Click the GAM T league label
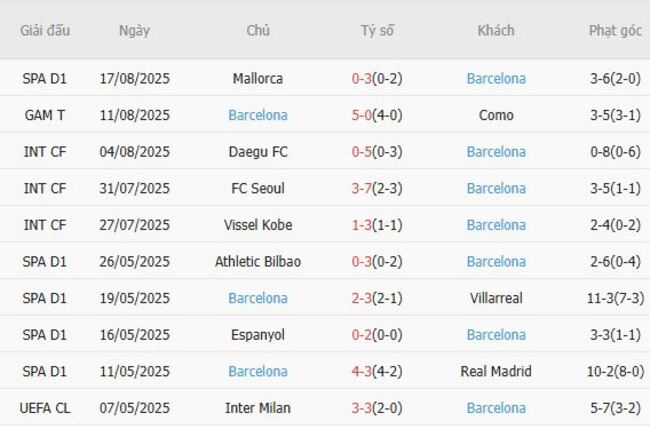 (45, 115)
